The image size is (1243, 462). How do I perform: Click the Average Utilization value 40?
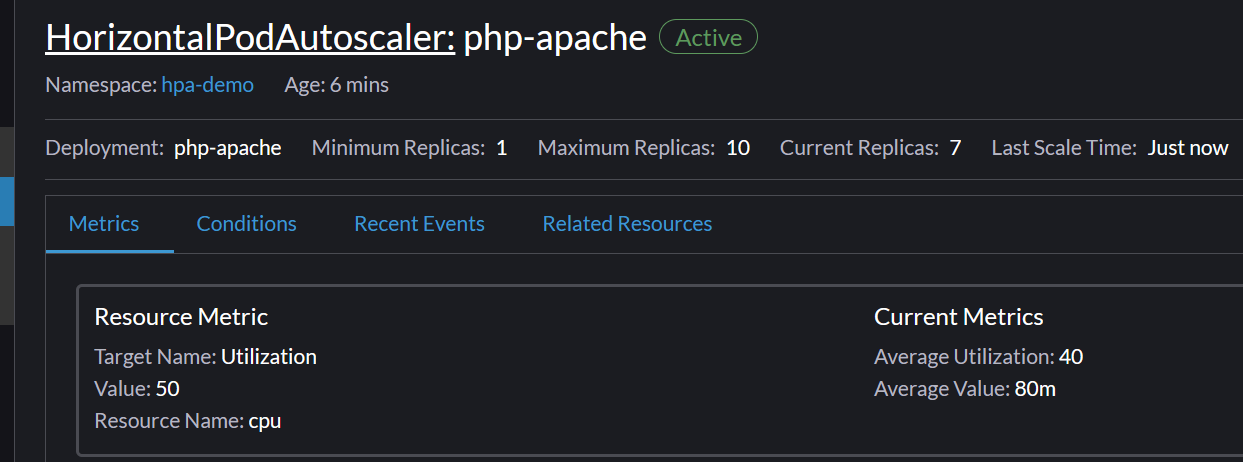point(1071,357)
